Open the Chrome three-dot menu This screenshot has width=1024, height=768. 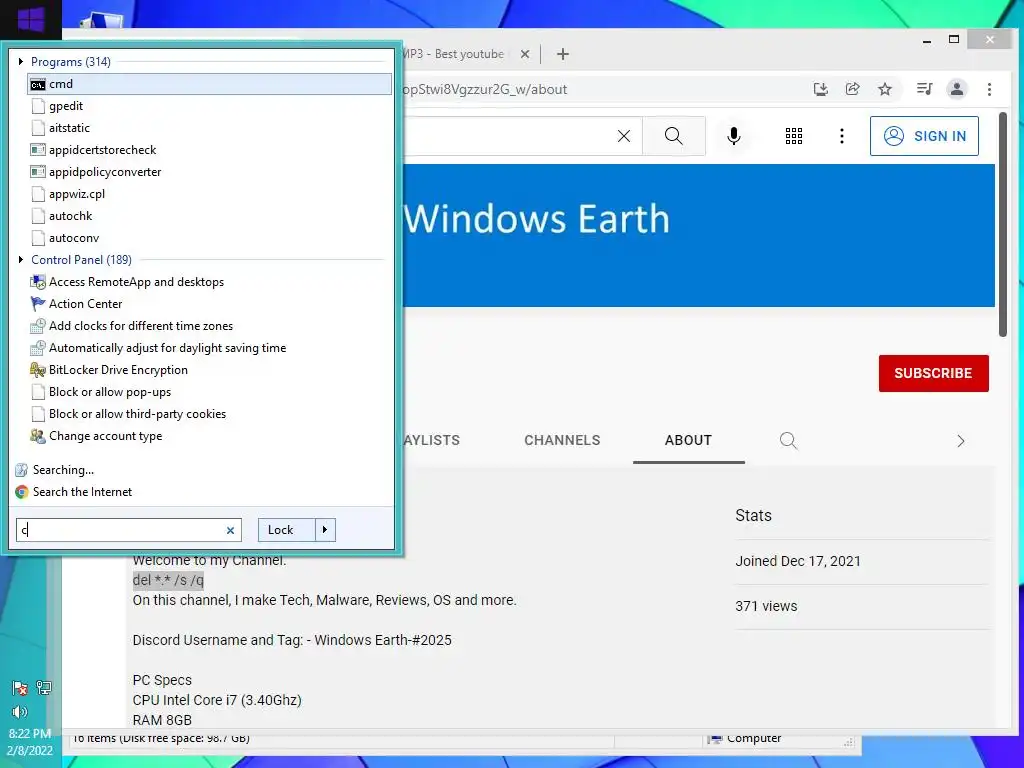point(989,89)
